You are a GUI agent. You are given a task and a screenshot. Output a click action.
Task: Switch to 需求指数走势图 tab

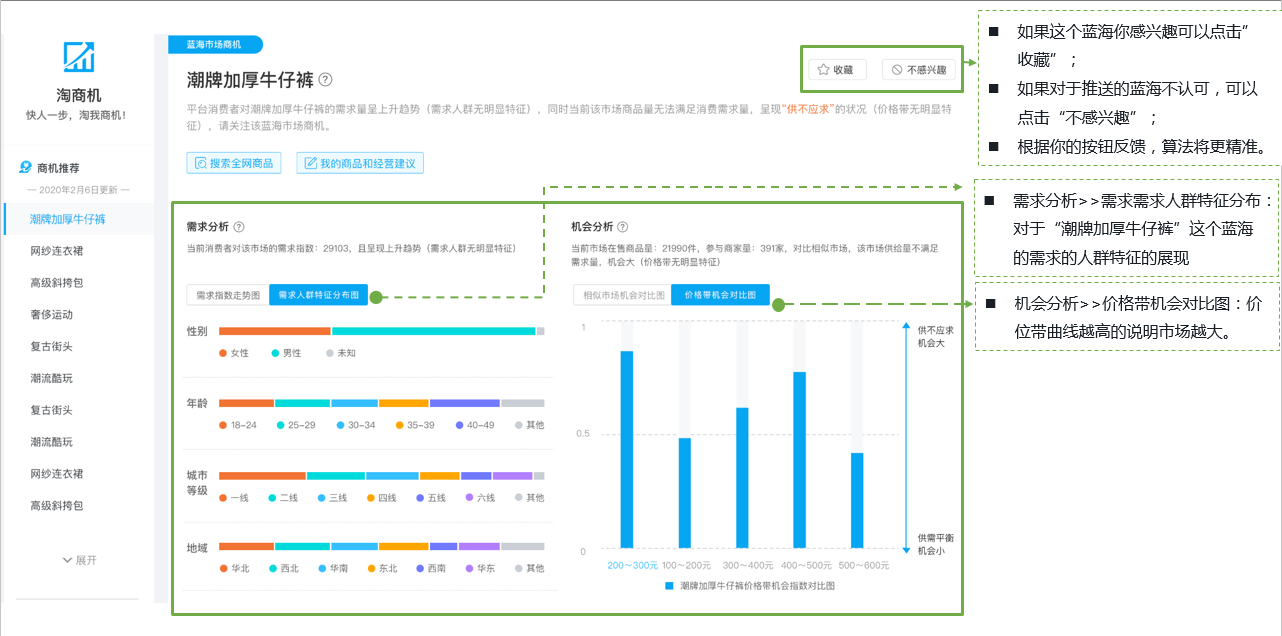click(227, 295)
